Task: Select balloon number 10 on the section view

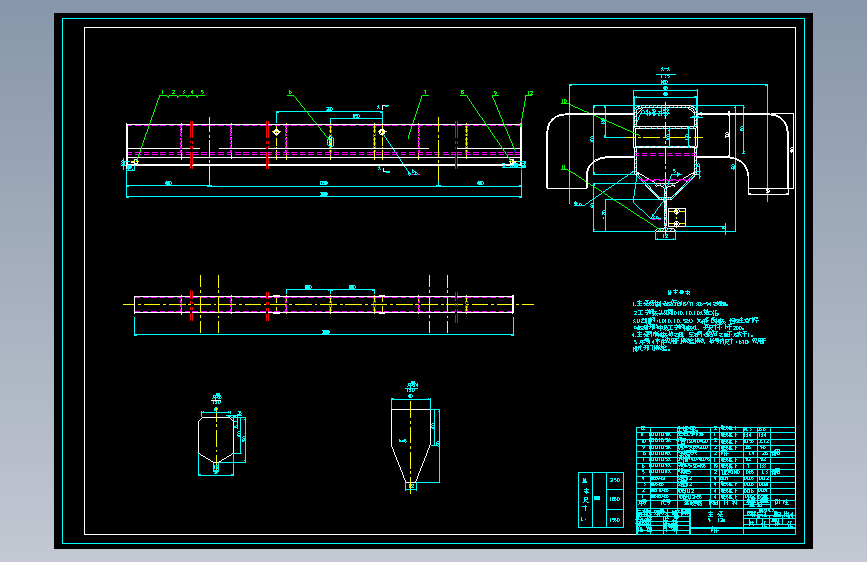Action: click(x=564, y=101)
